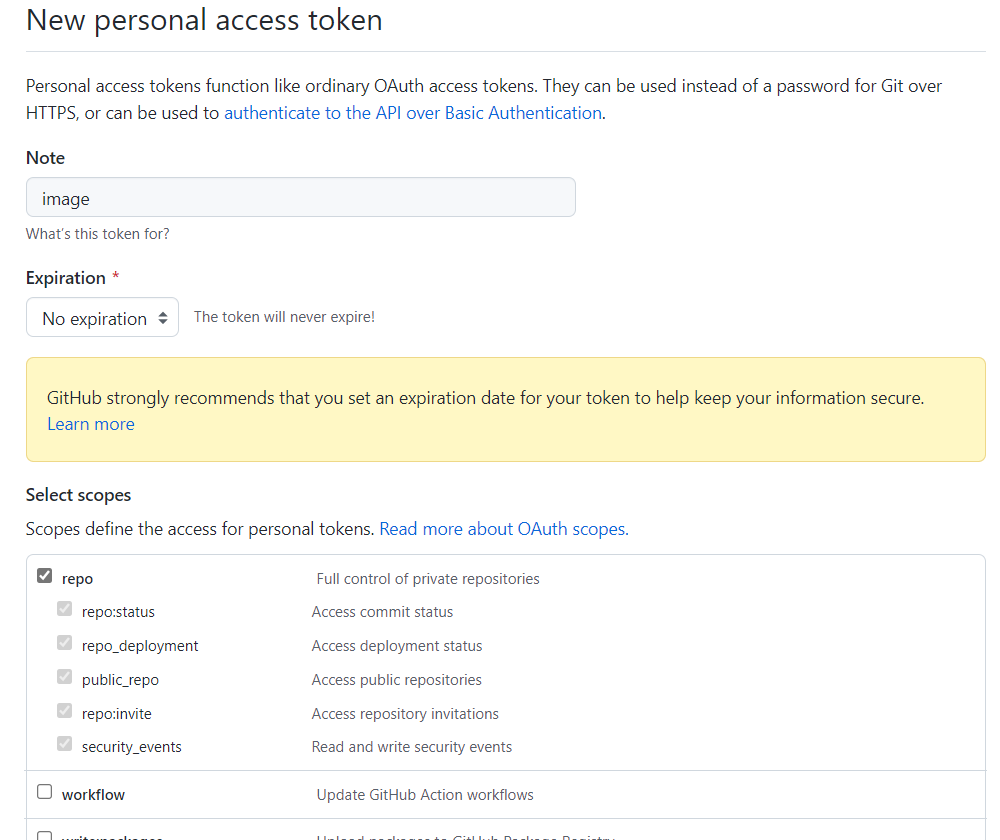Click the workflow scope label

click(x=93, y=795)
